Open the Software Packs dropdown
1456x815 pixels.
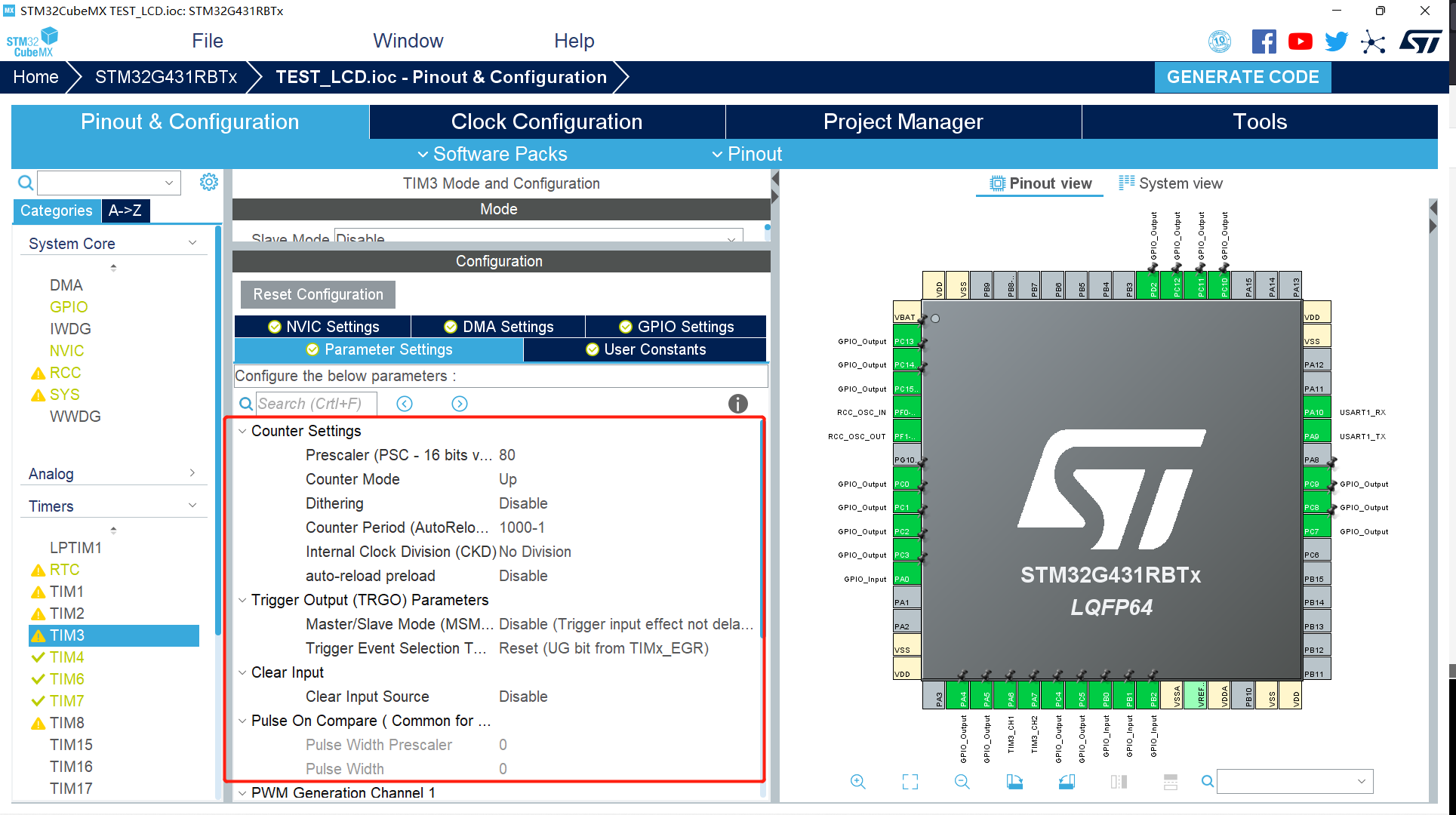(x=492, y=154)
